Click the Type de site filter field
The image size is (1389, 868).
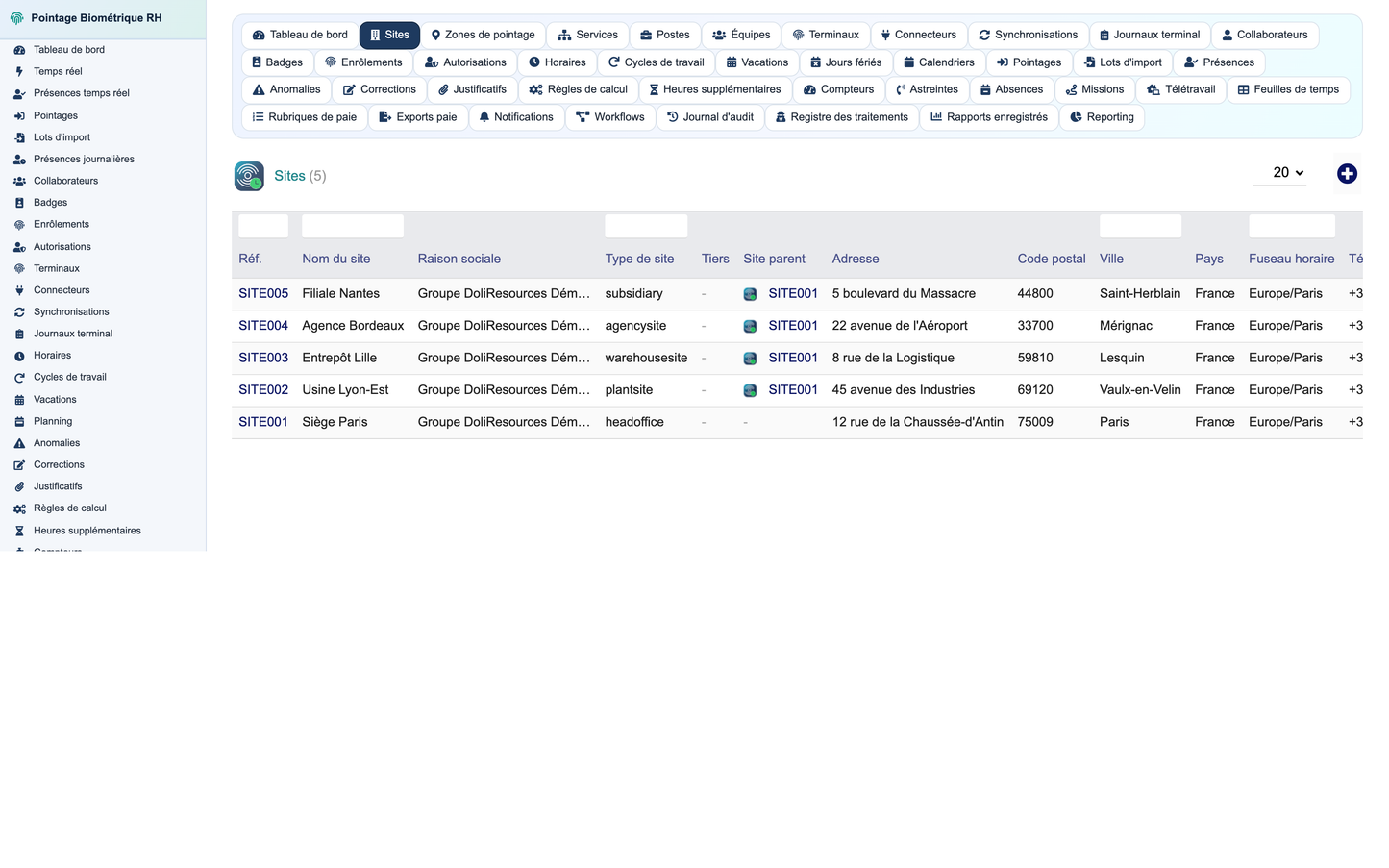click(x=646, y=226)
